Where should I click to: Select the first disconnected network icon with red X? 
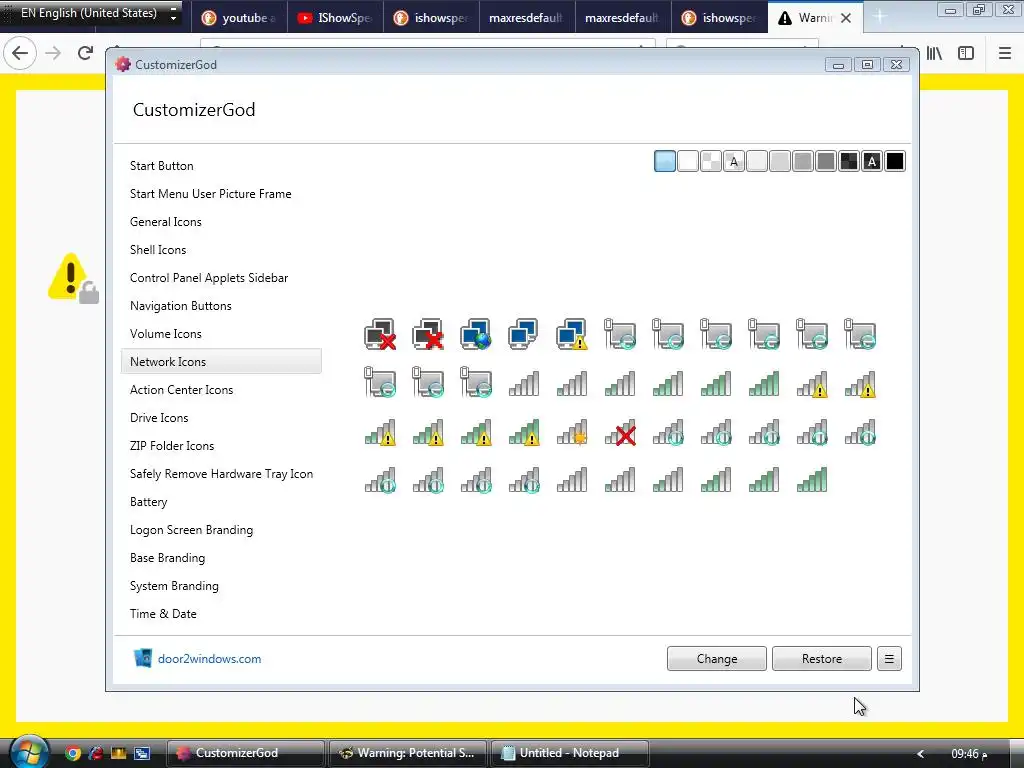coord(380,334)
